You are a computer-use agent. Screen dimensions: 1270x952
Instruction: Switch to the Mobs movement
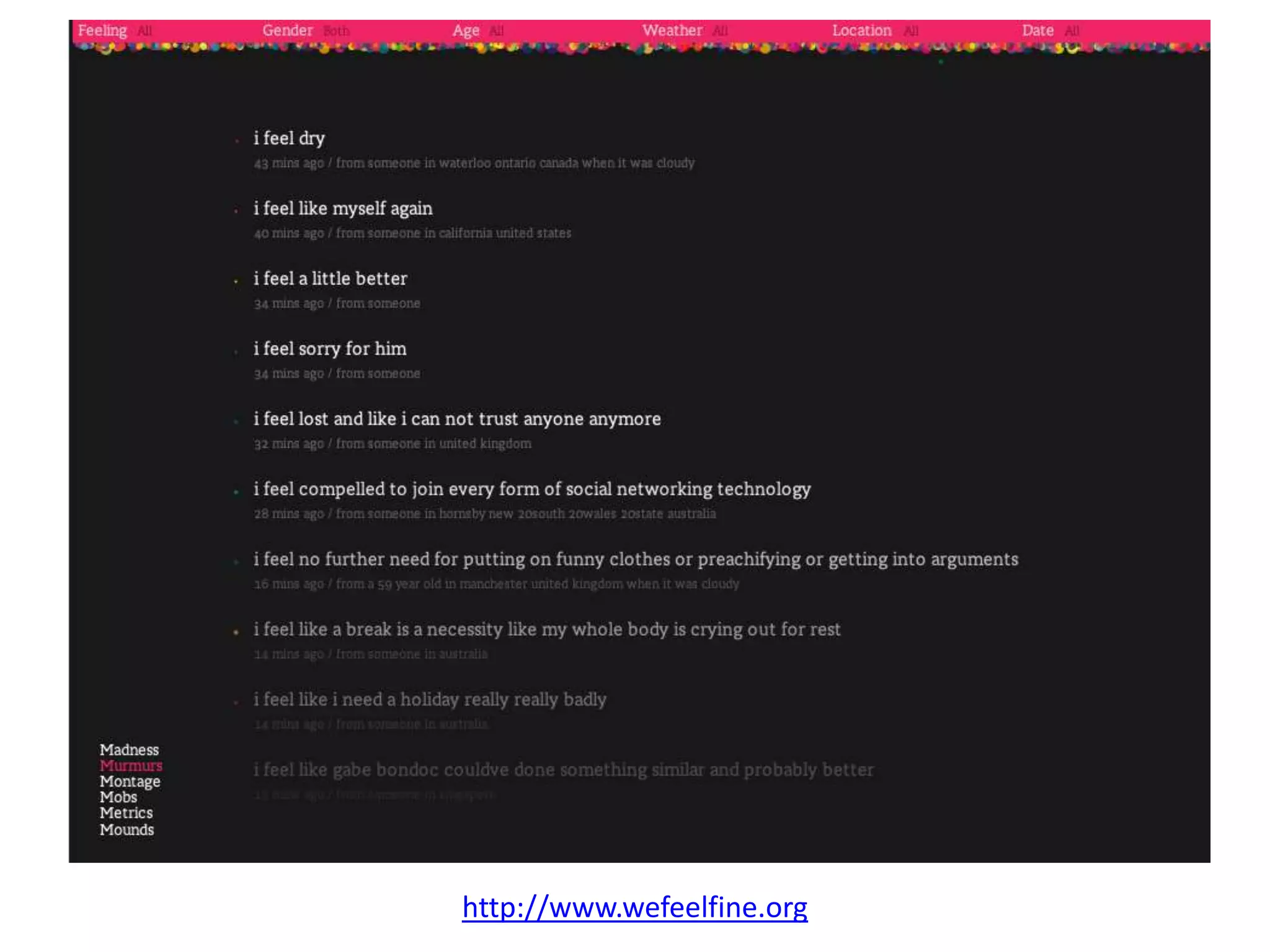pos(118,797)
